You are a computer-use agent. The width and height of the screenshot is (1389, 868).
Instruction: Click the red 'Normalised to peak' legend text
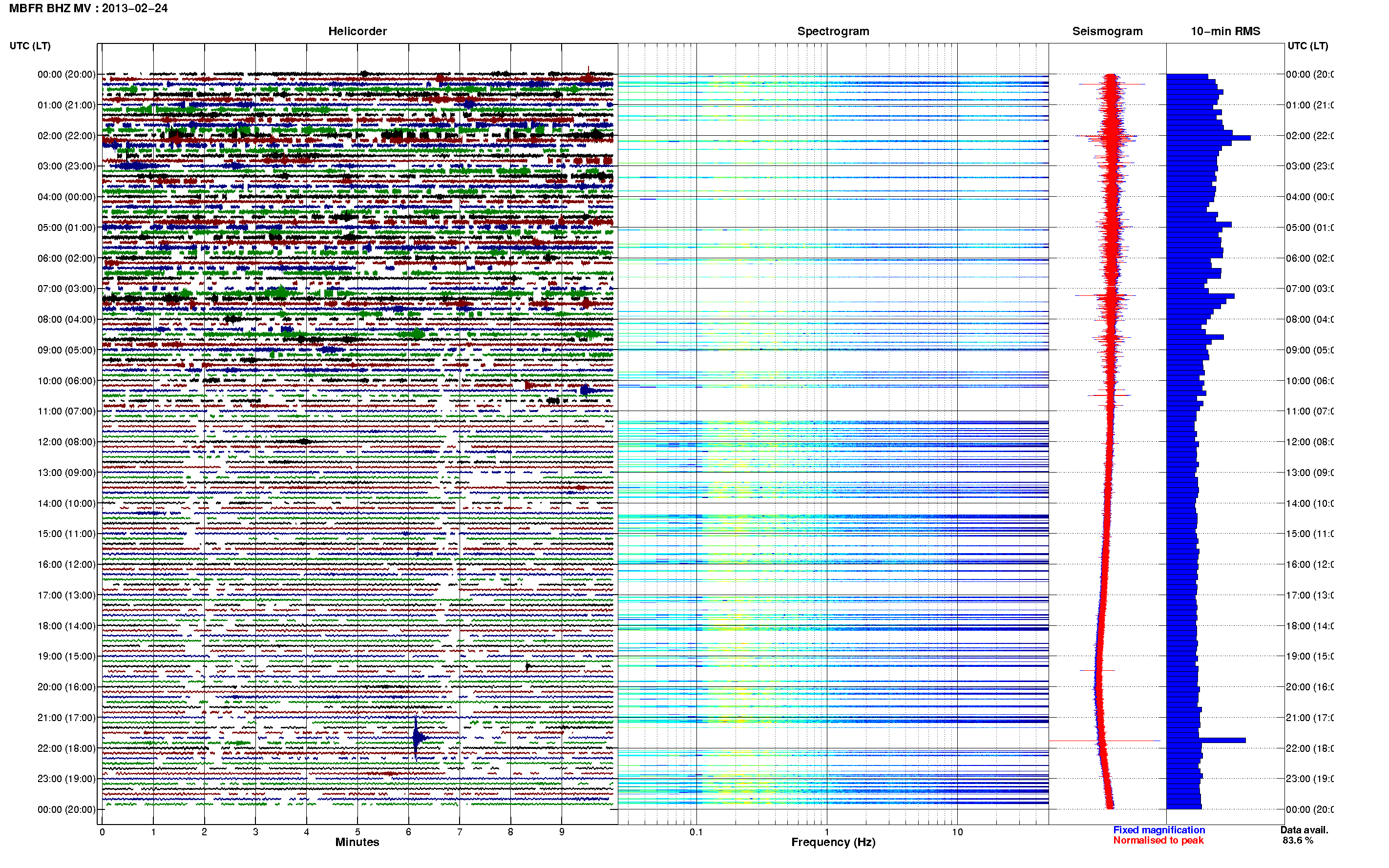(x=1158, y=841)
